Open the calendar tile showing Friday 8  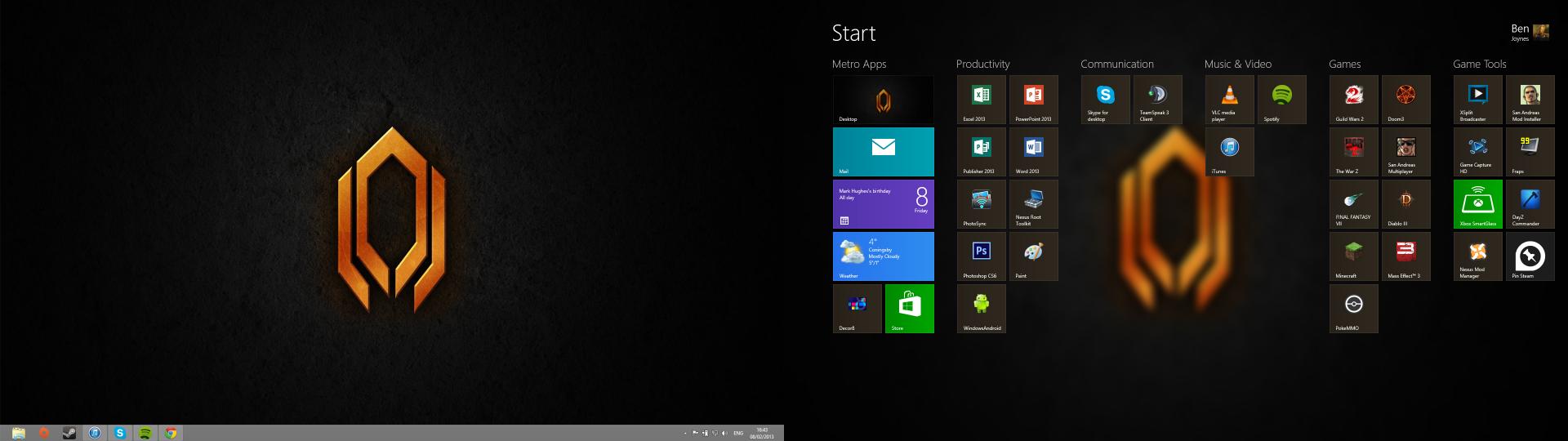(883, 204)
